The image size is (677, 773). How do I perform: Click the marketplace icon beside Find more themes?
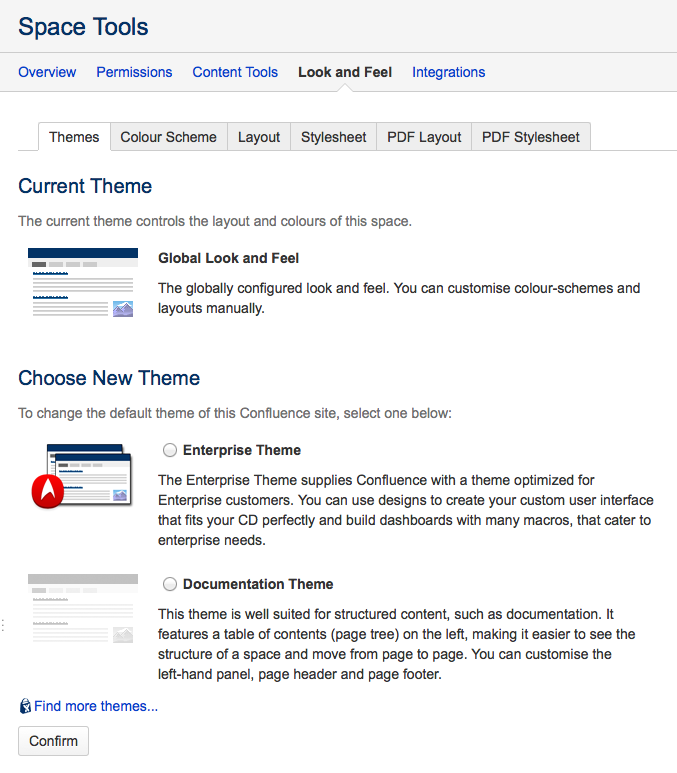[x=25, y=706]
